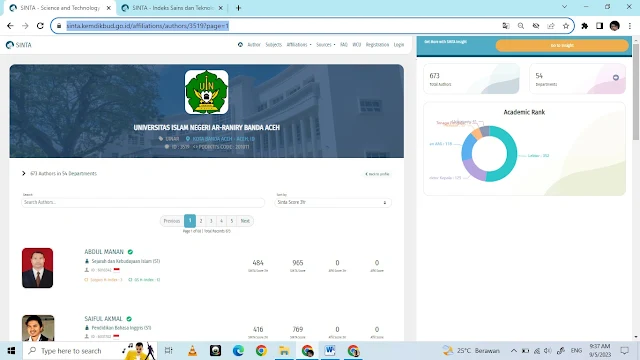Click the UIN Ar-Raniry university logo

(207, 92)
